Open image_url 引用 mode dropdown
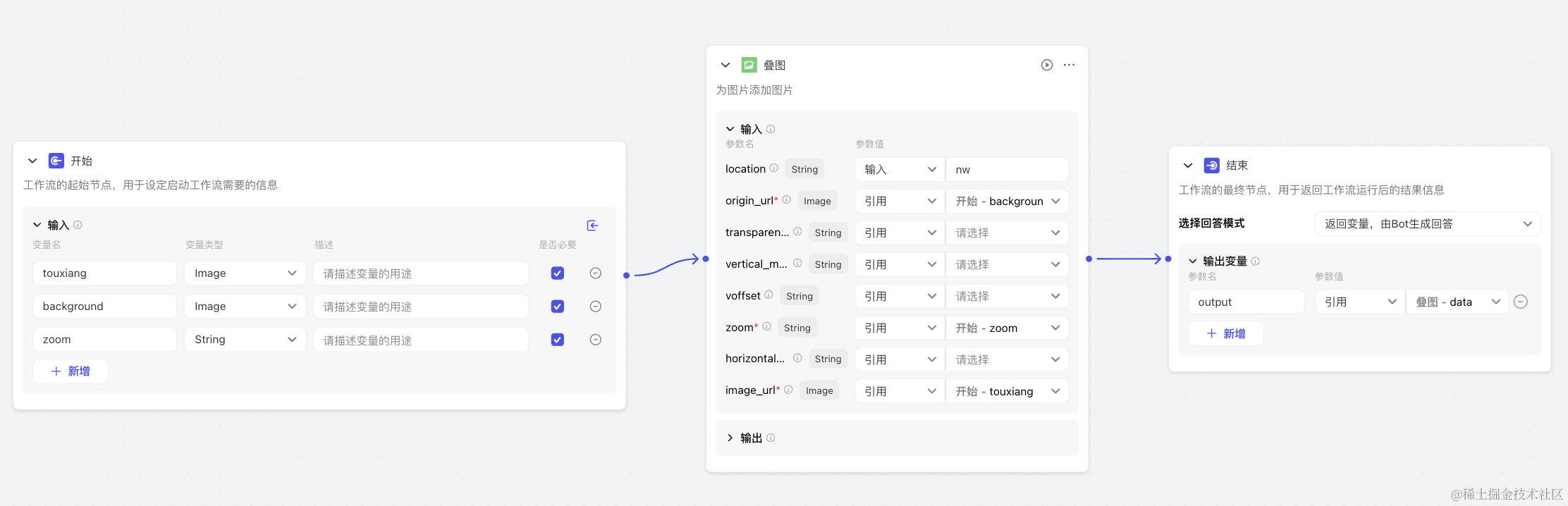Viewport: 1568px width, 506px height. 900,391
